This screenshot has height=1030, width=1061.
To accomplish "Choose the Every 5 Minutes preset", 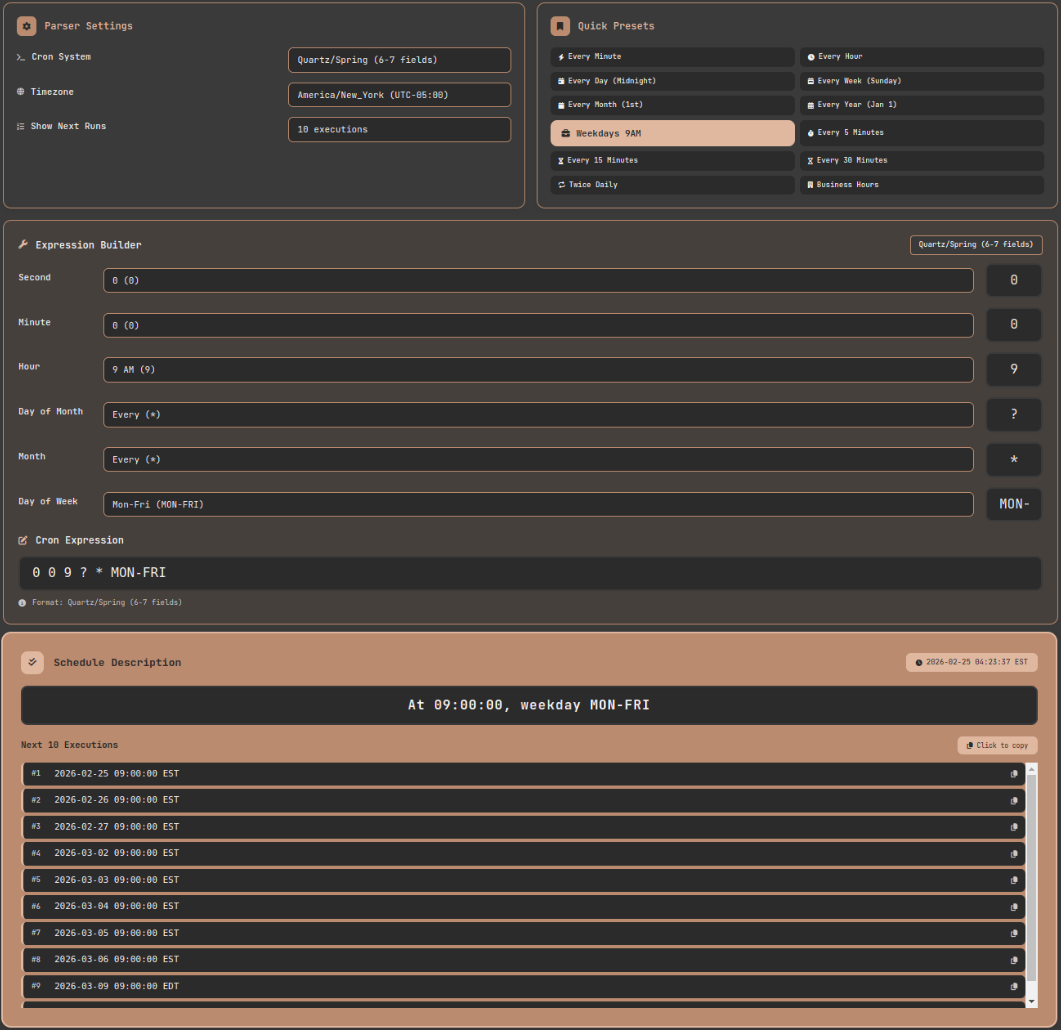I will pyautogui.click(x=921, y=132).
